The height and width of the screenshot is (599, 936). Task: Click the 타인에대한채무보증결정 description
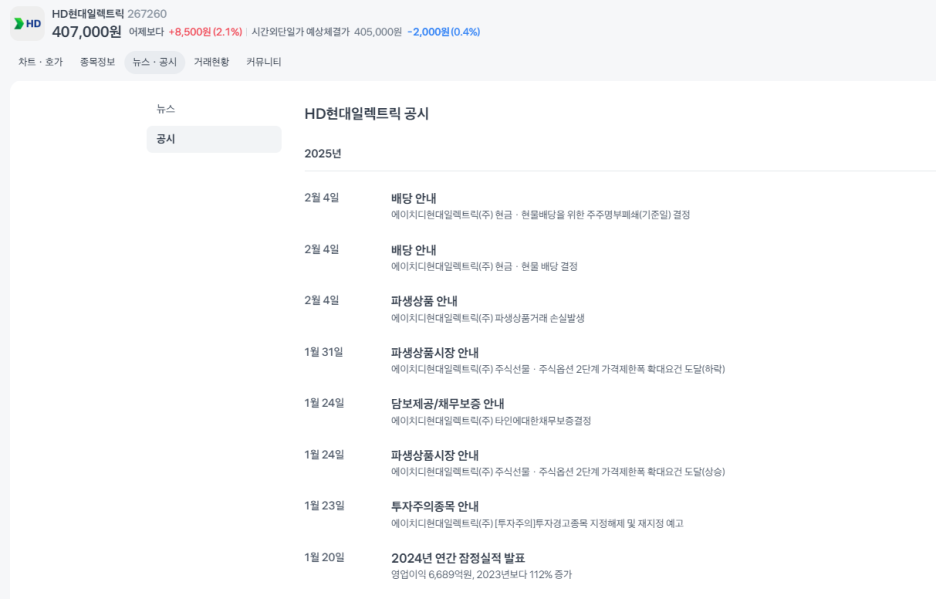pyautogui.click(x=491, y=421)
